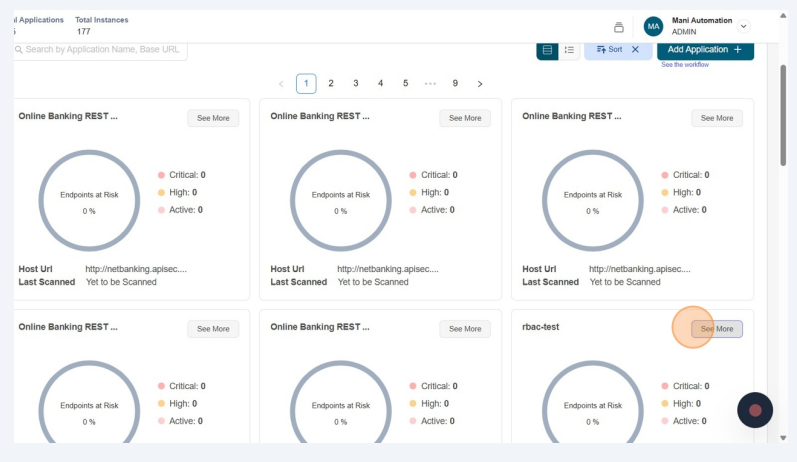
Task: Jump to page 9 in pagination
Action: click(x=455, y=84)
